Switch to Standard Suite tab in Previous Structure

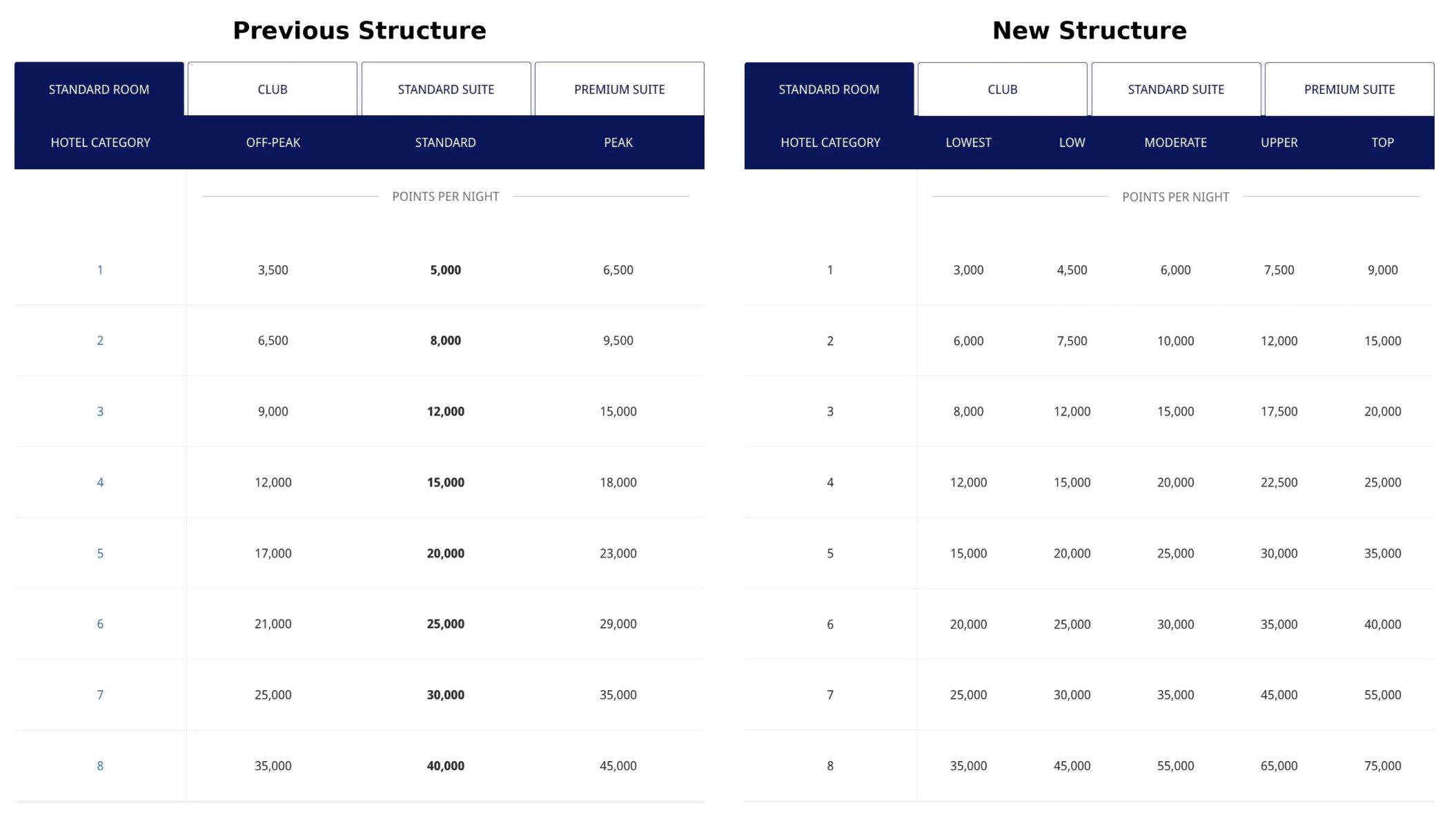pyautogui.click(x=446, y=89)
